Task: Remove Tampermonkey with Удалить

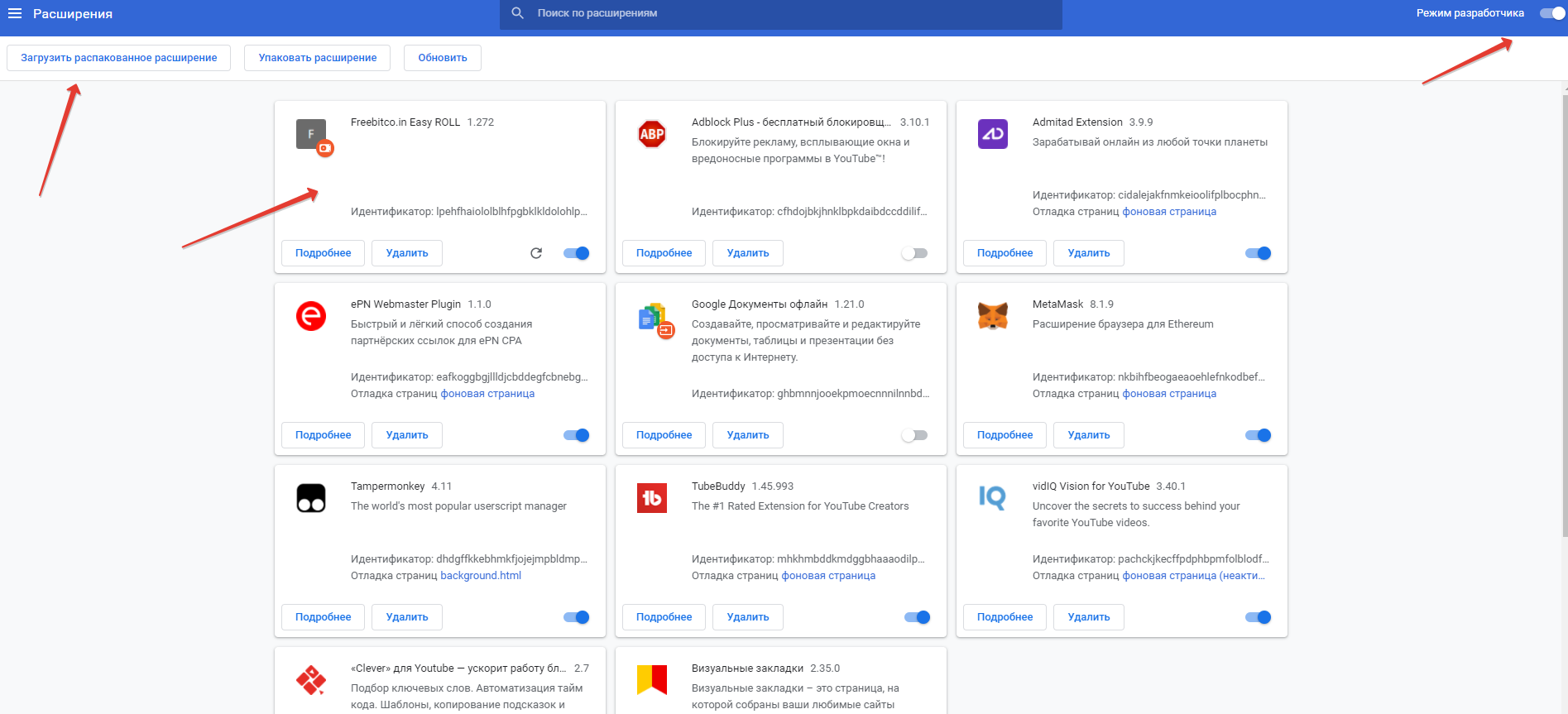Action: click(x=407, y=617)
